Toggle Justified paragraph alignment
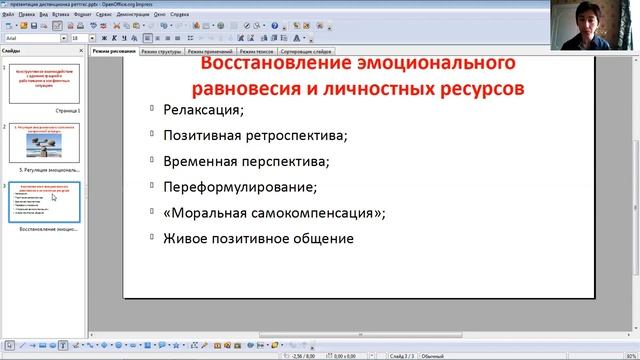This screenshot has width=640, height=360. click(177, 38)
